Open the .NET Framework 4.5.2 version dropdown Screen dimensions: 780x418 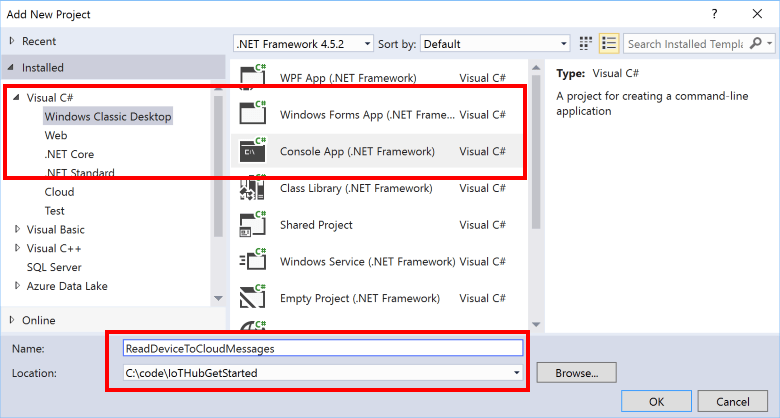(303, 44)
